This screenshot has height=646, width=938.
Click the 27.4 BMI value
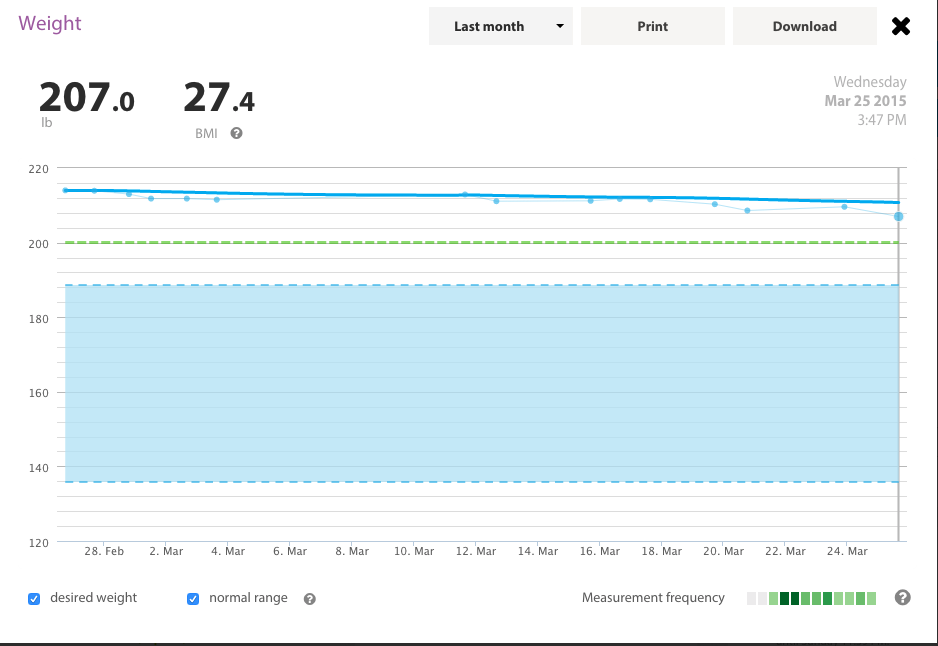coord(219,99)
